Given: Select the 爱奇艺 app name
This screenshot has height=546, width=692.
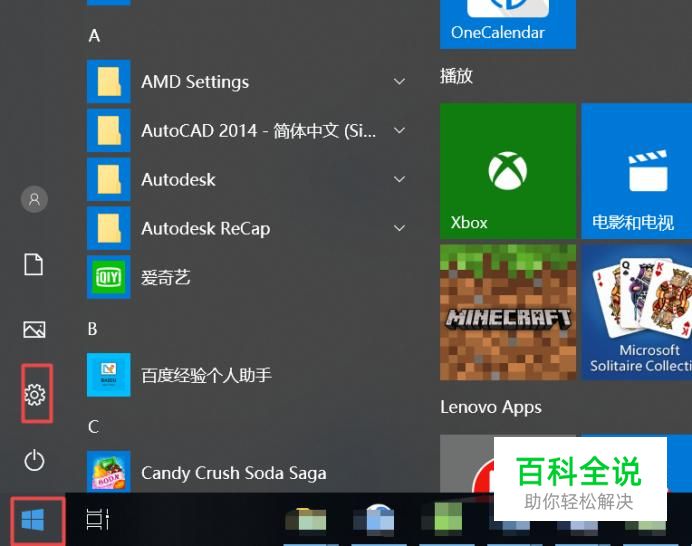Looking at the screenshot, I should pos(165,278).
